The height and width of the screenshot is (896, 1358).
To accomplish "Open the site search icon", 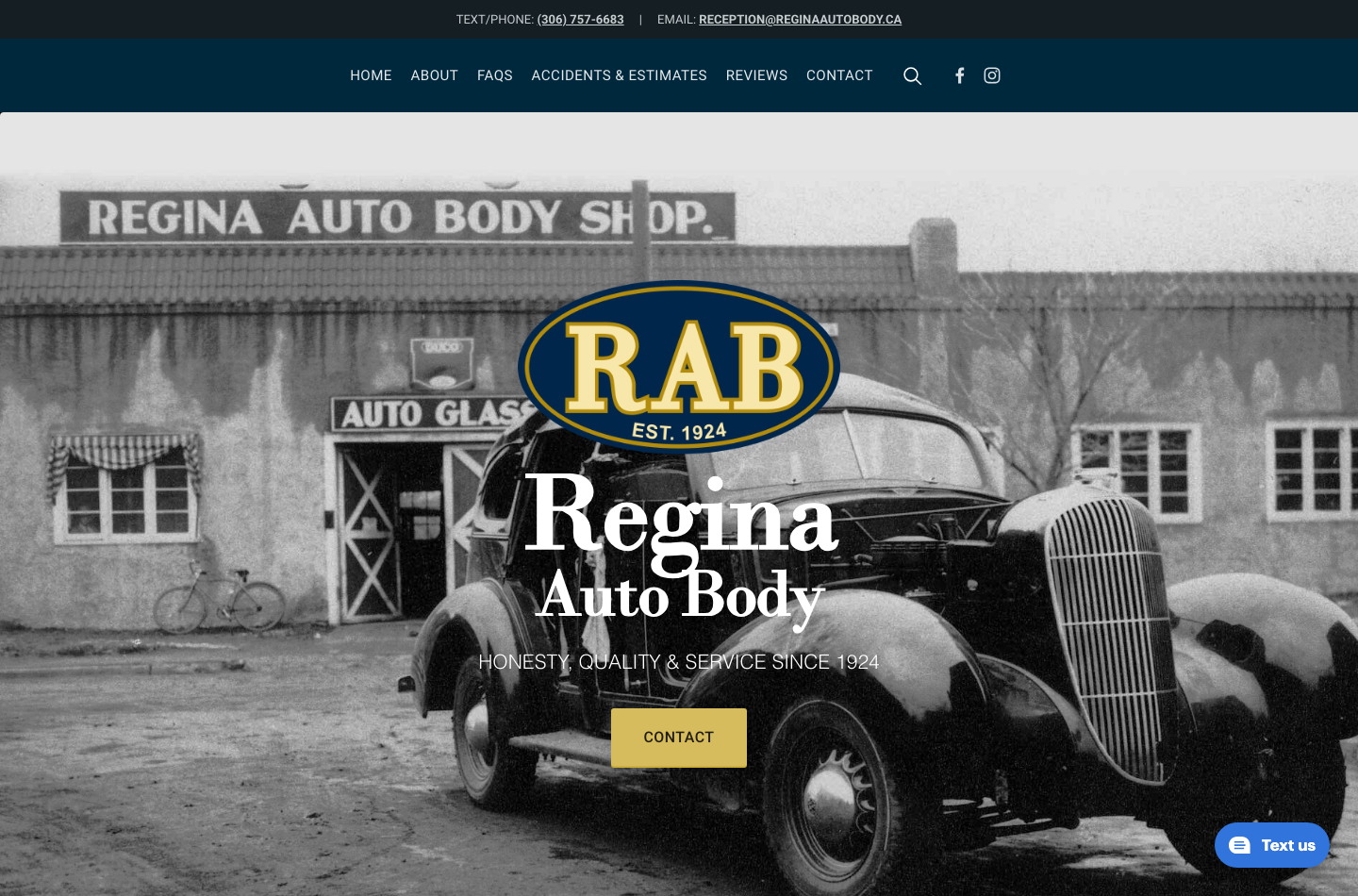I will pos(912,75).
